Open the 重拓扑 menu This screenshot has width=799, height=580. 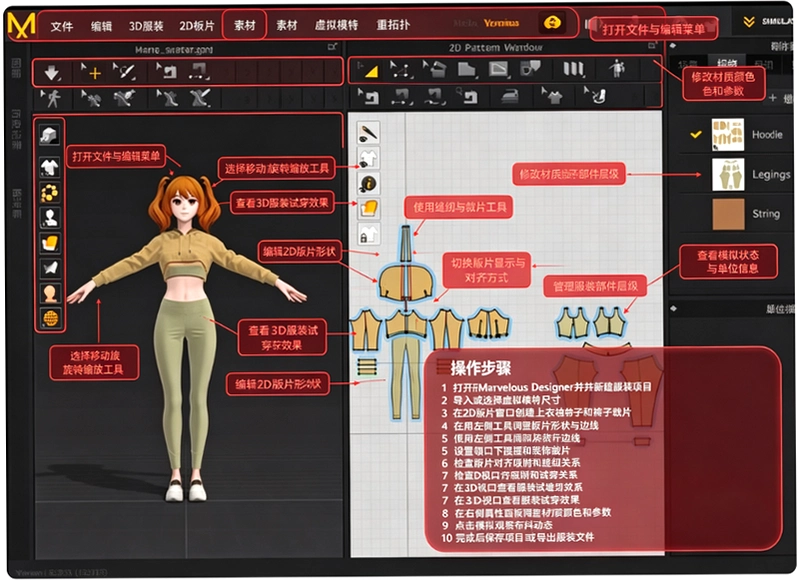pyautogui.click(x=392, y=24)
